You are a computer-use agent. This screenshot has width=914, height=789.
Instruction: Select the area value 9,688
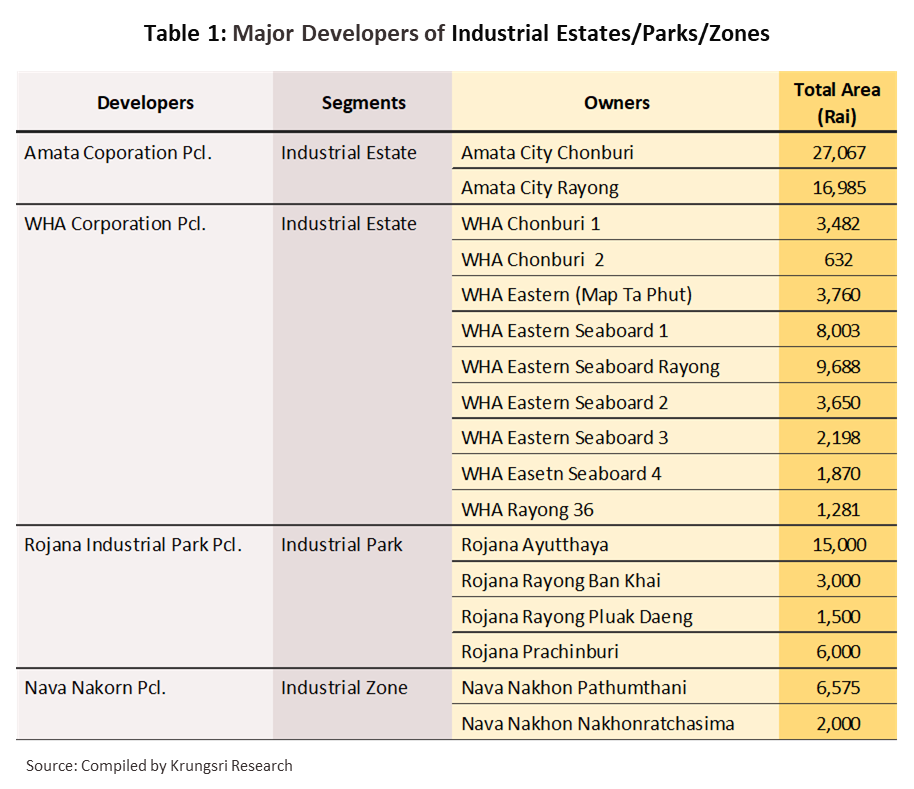838,367
